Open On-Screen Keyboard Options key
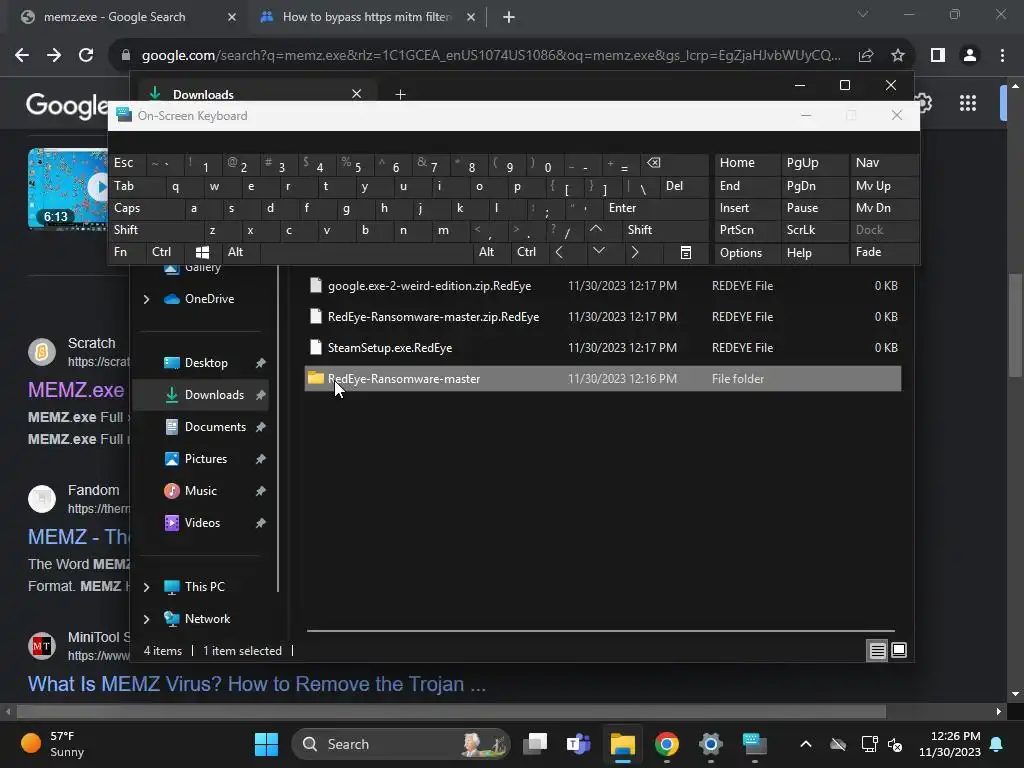This screenshot has height=768, width=1024. (x=747, y=253)
